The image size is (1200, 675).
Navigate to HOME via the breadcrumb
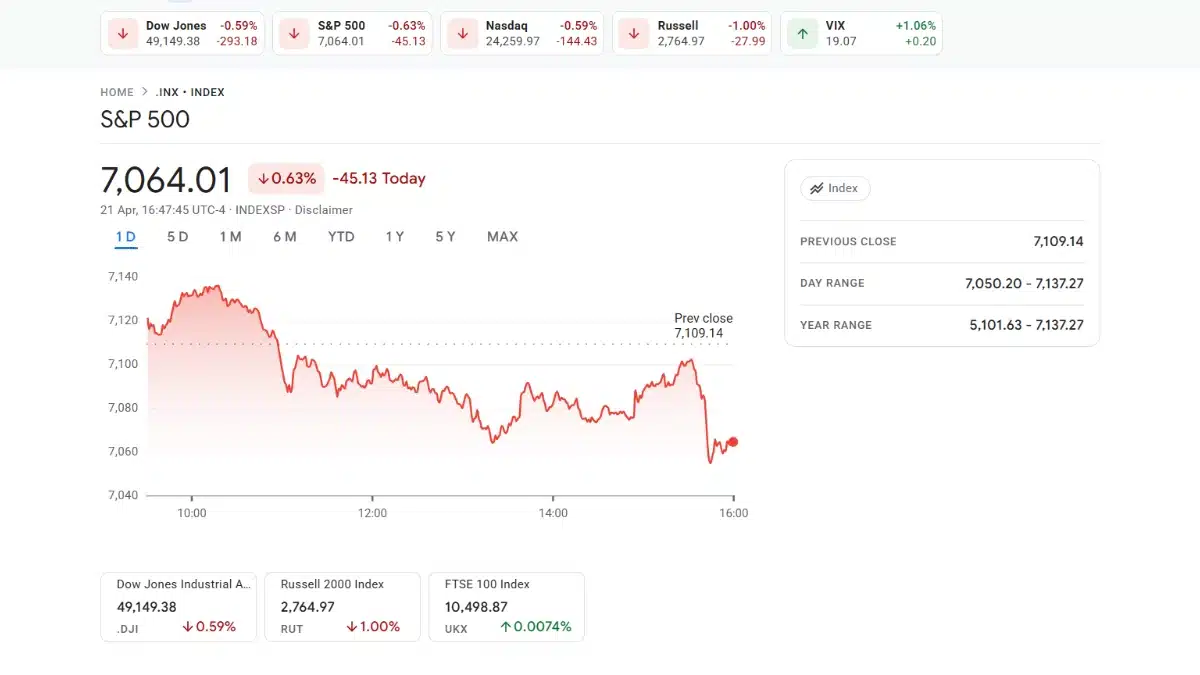[x=116, y=91]
